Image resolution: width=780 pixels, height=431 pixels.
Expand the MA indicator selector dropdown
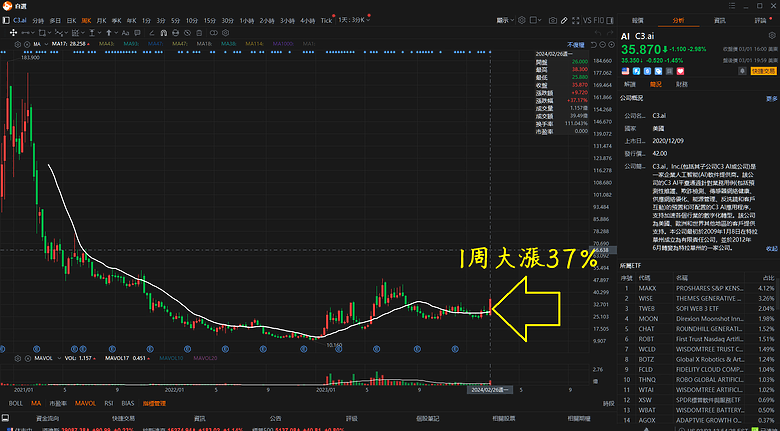click(x=46, y=44)
